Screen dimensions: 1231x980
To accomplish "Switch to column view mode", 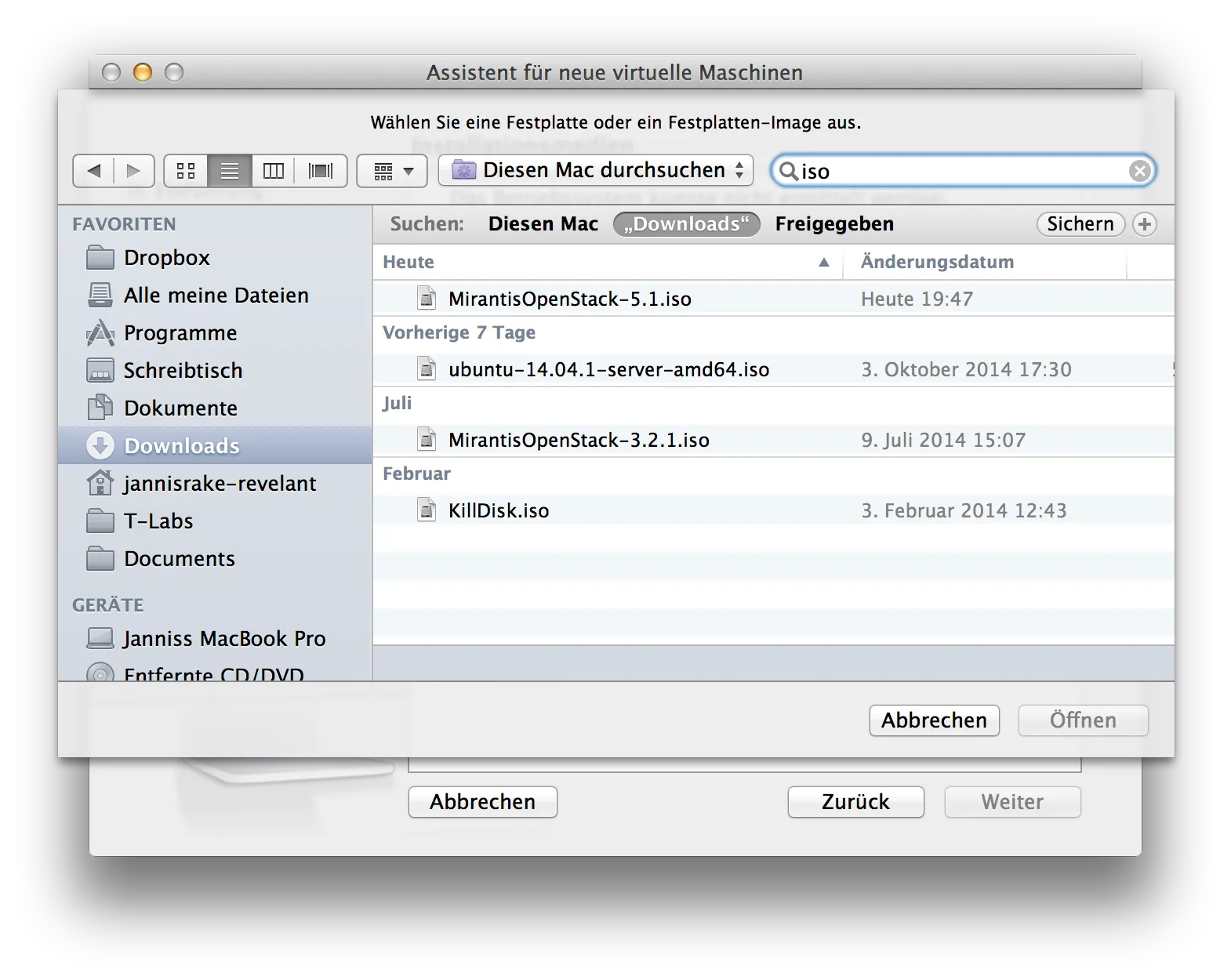I will pyautogui.click(x=274, y=171).
